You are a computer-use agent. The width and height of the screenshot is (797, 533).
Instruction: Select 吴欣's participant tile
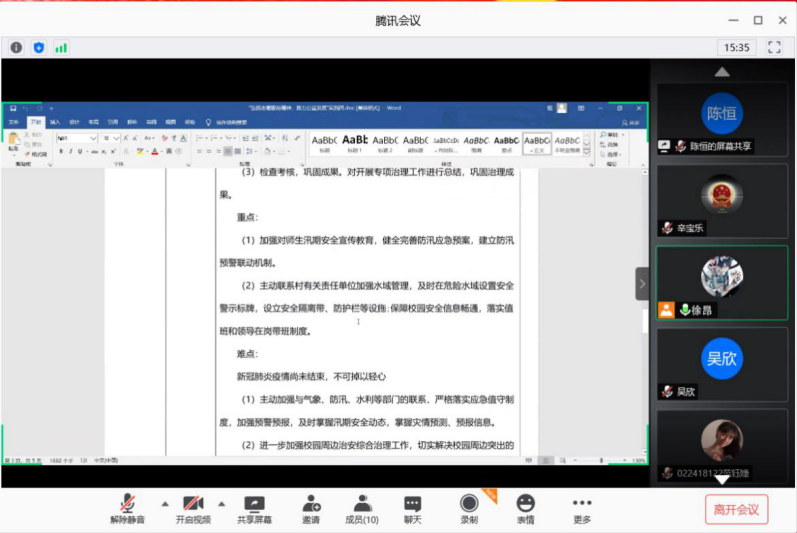point(721,364)
